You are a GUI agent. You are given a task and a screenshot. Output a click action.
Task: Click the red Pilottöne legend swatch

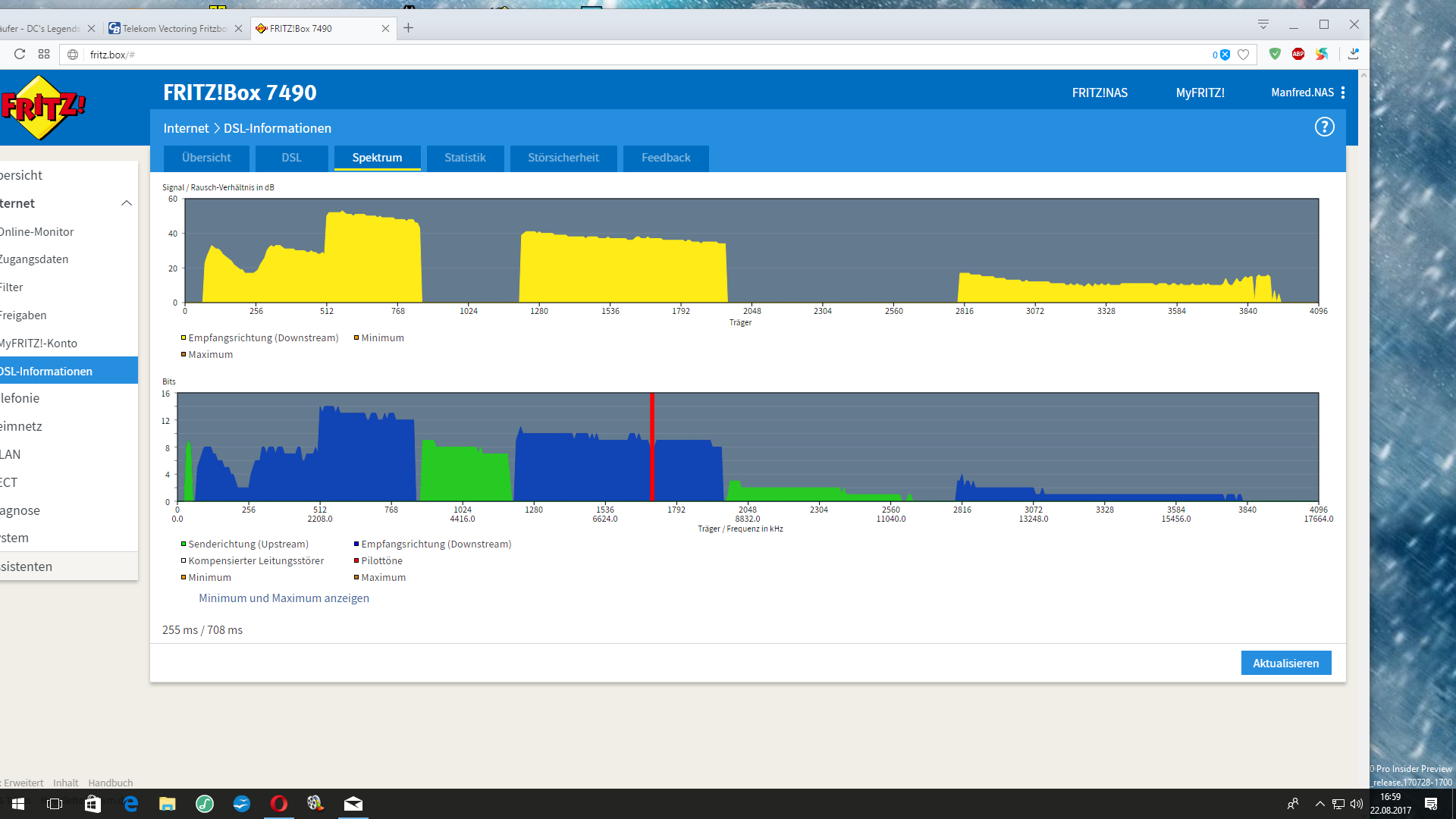(x=356, y=561)
